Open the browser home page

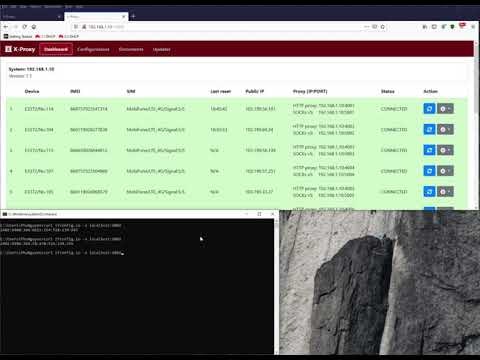tap(34, 27)
